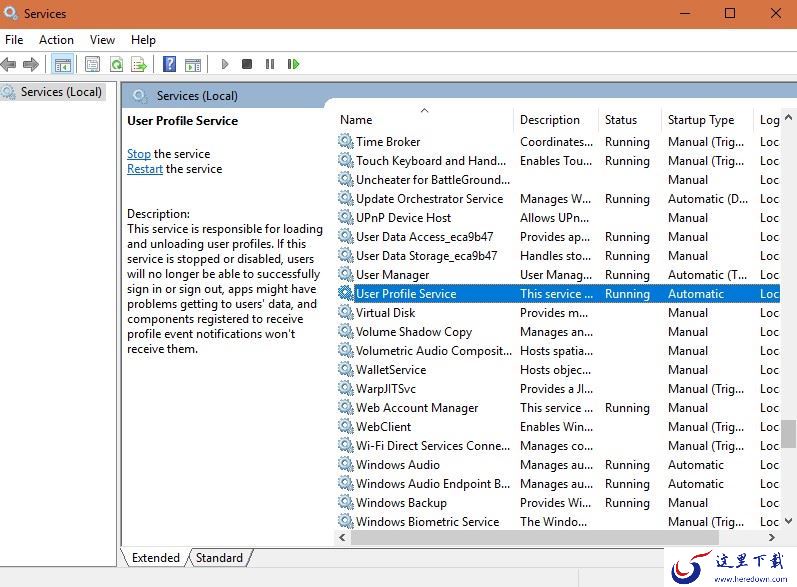Toggle the show/hide console tree icon
The height and width of the screenshot is (587, 797).
[x=63, y=65]
